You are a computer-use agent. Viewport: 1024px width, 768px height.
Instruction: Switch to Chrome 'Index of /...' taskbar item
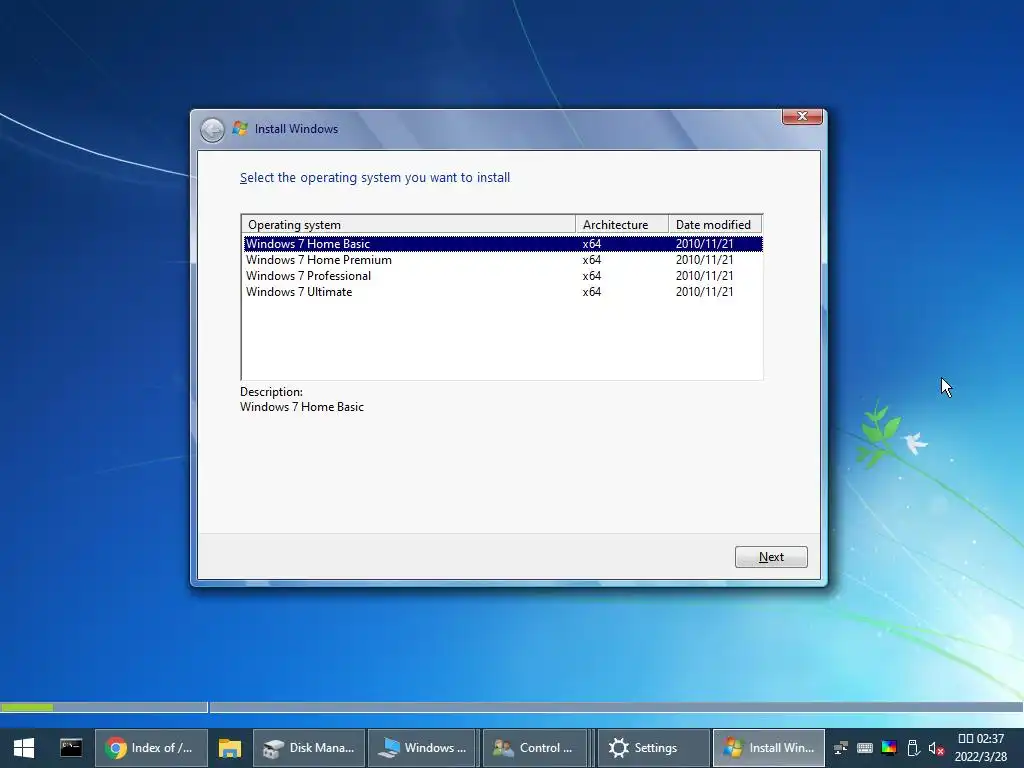pos(152,748)
